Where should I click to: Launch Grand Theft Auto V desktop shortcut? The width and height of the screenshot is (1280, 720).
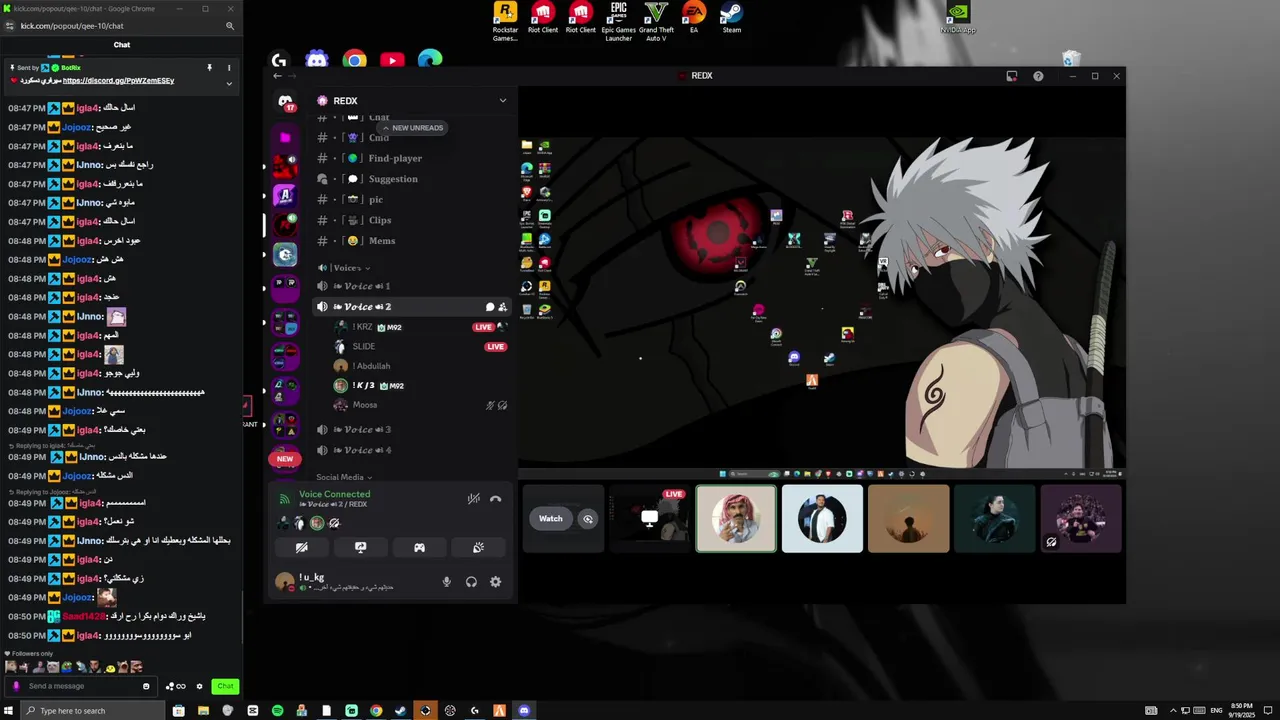coord(656,21)
